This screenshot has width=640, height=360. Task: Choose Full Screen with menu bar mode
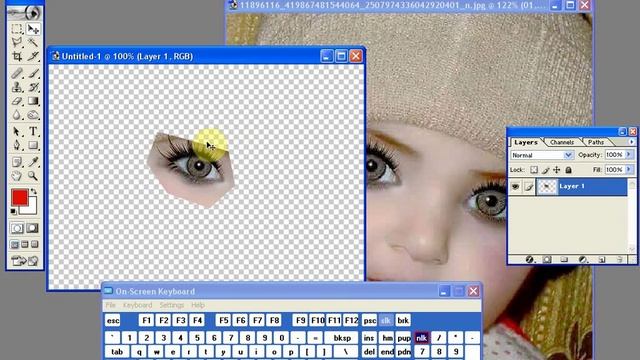pos(24,244)
